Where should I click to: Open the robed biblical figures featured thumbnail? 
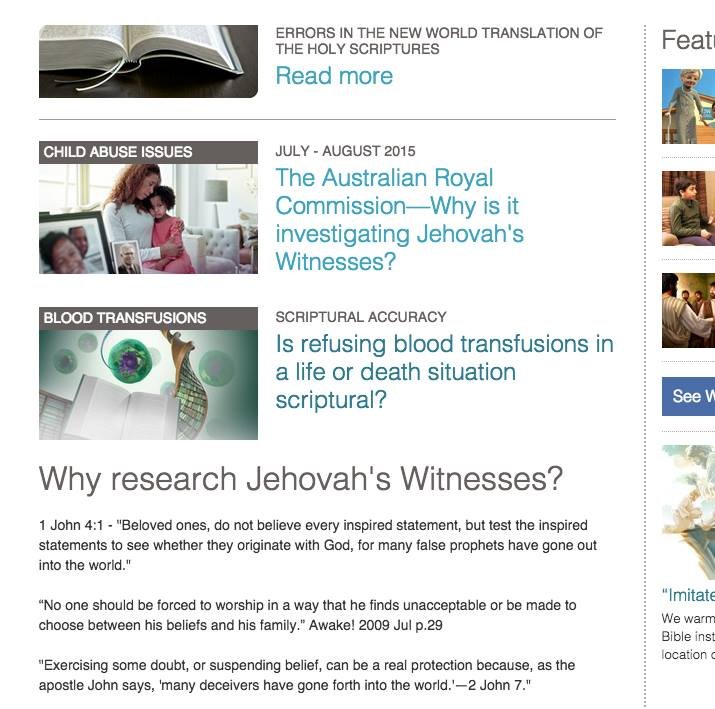pyautogui.click(x=689, y=311)
